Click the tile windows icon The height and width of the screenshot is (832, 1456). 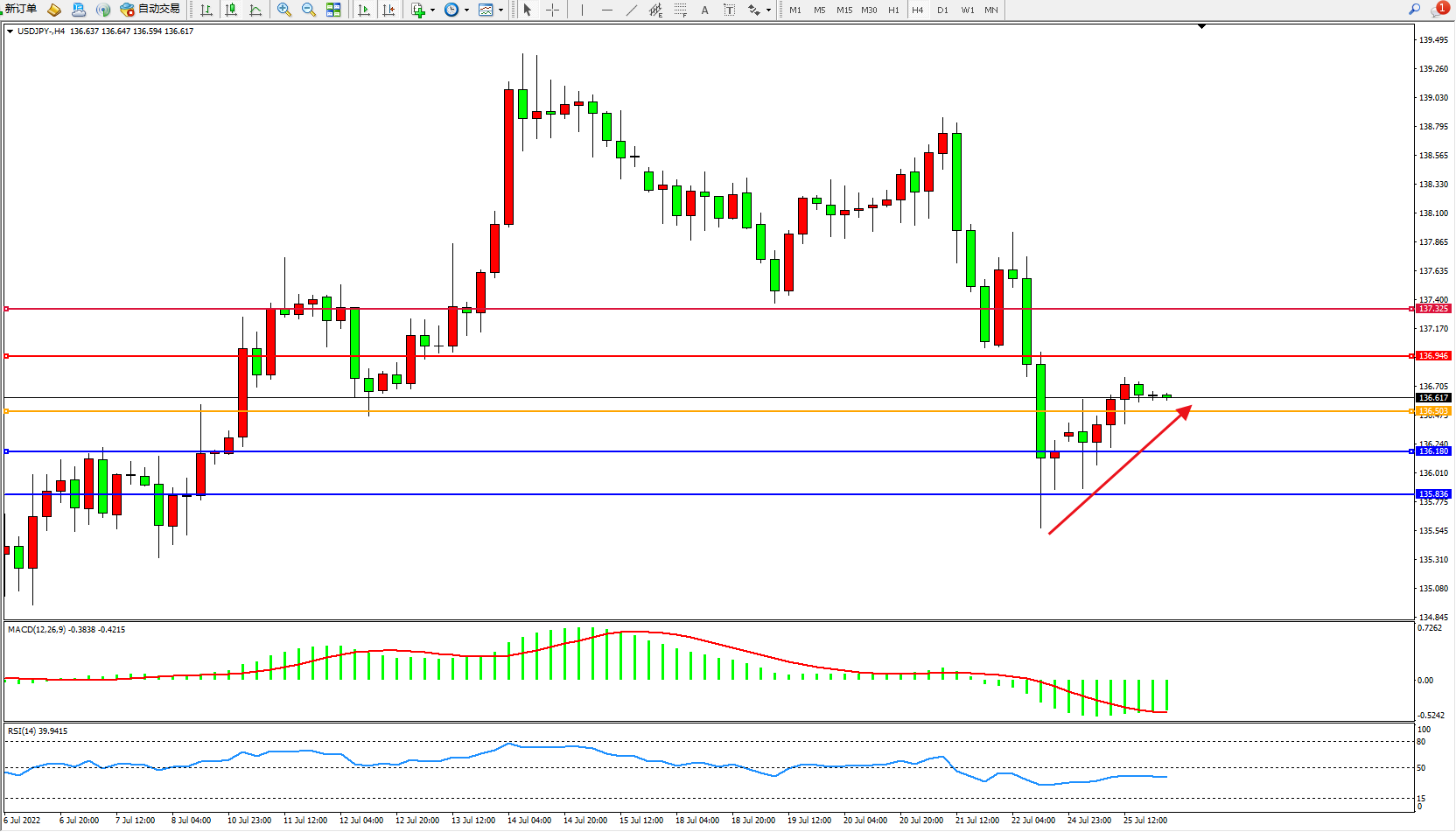[x=333, y=10]
